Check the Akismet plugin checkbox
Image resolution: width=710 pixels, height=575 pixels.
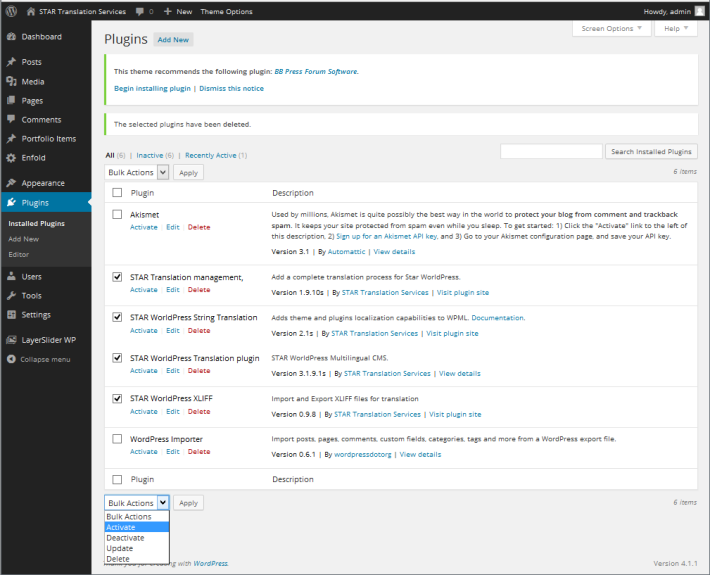coord(117,214)
